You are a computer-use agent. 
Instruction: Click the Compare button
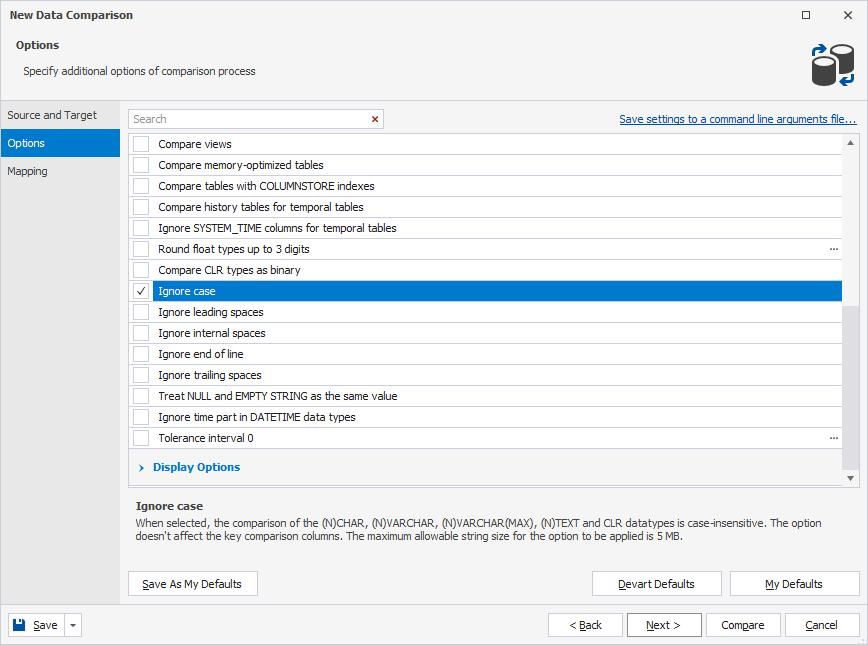click(x=743, y=625)
